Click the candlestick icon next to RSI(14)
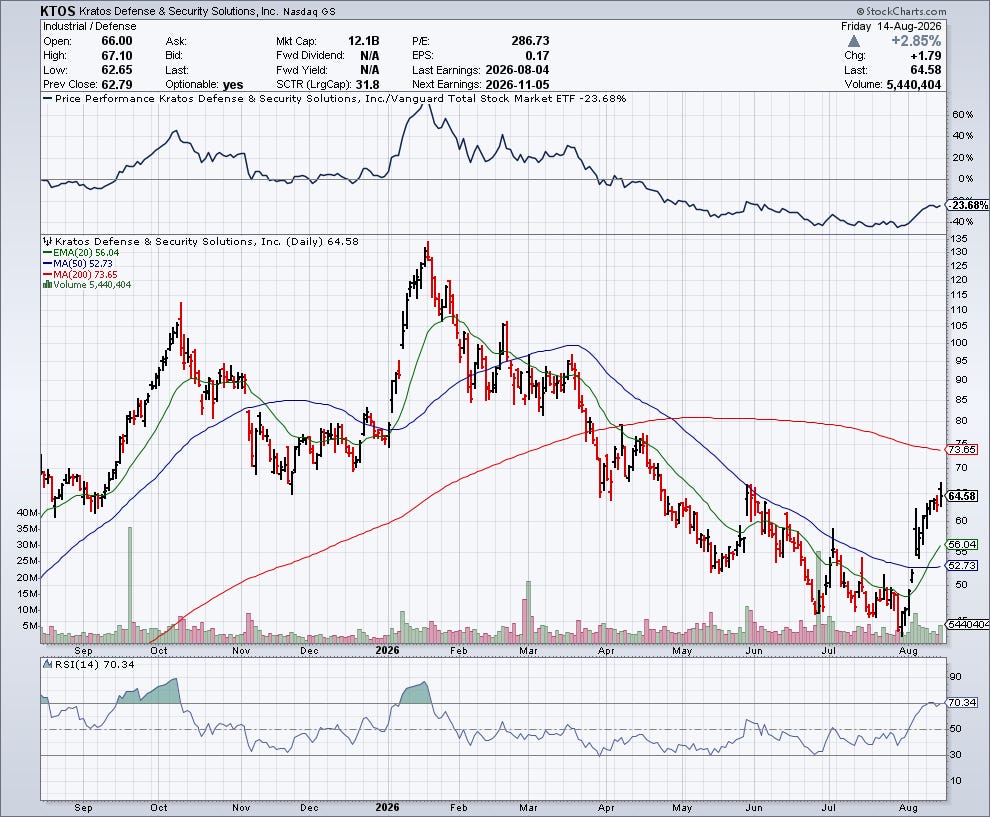Viewport: 990px width, 817px height. pyautogui.click(x=47, y=664)
